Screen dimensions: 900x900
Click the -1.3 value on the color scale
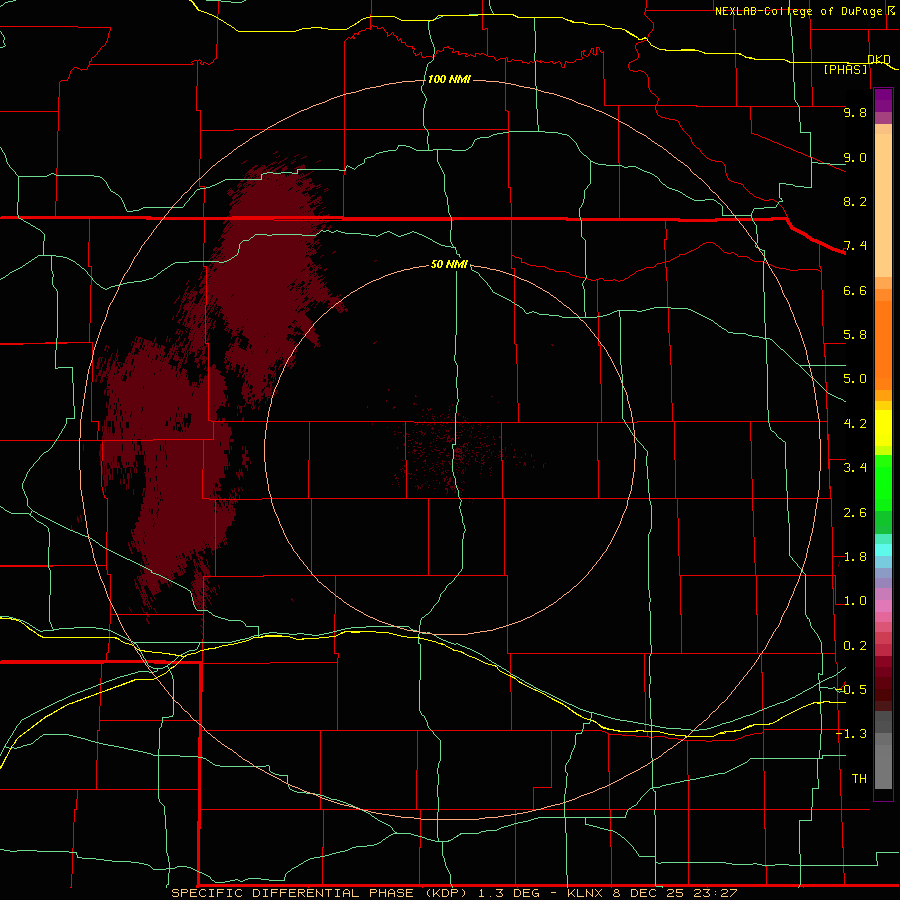click(851, 734)
